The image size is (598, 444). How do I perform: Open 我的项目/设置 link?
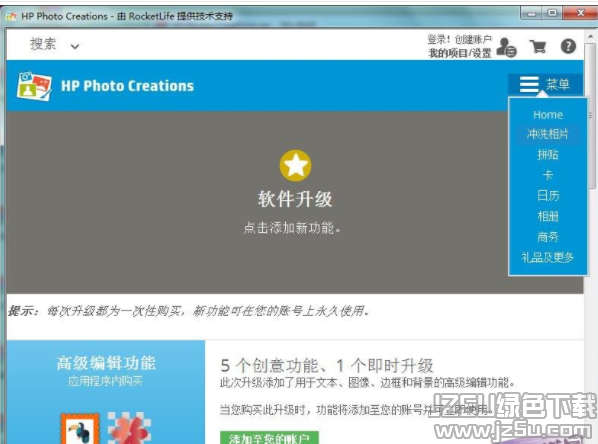[x=460, y=53]
